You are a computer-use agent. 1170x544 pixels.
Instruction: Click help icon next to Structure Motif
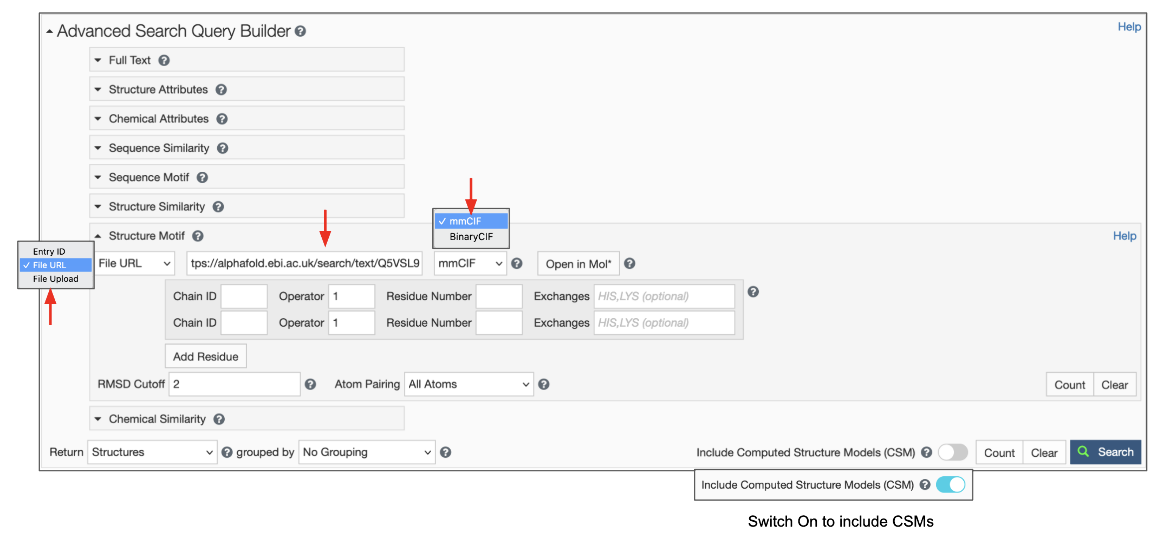pyautogui.click(x=198, y=237)
